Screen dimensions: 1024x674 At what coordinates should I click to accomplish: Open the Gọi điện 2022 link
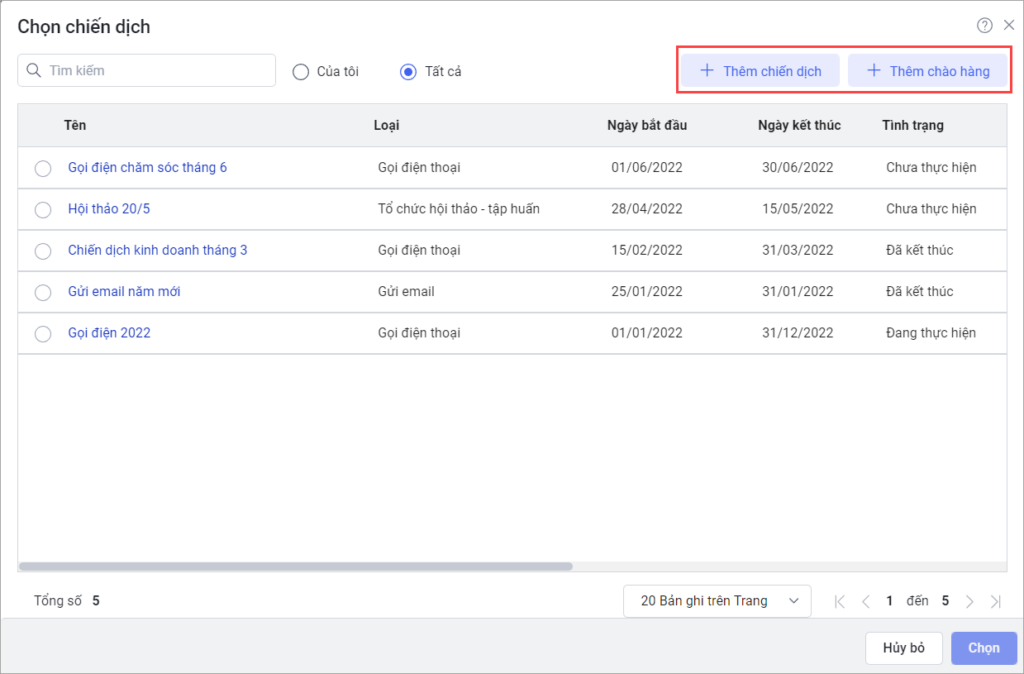point(109,332)
